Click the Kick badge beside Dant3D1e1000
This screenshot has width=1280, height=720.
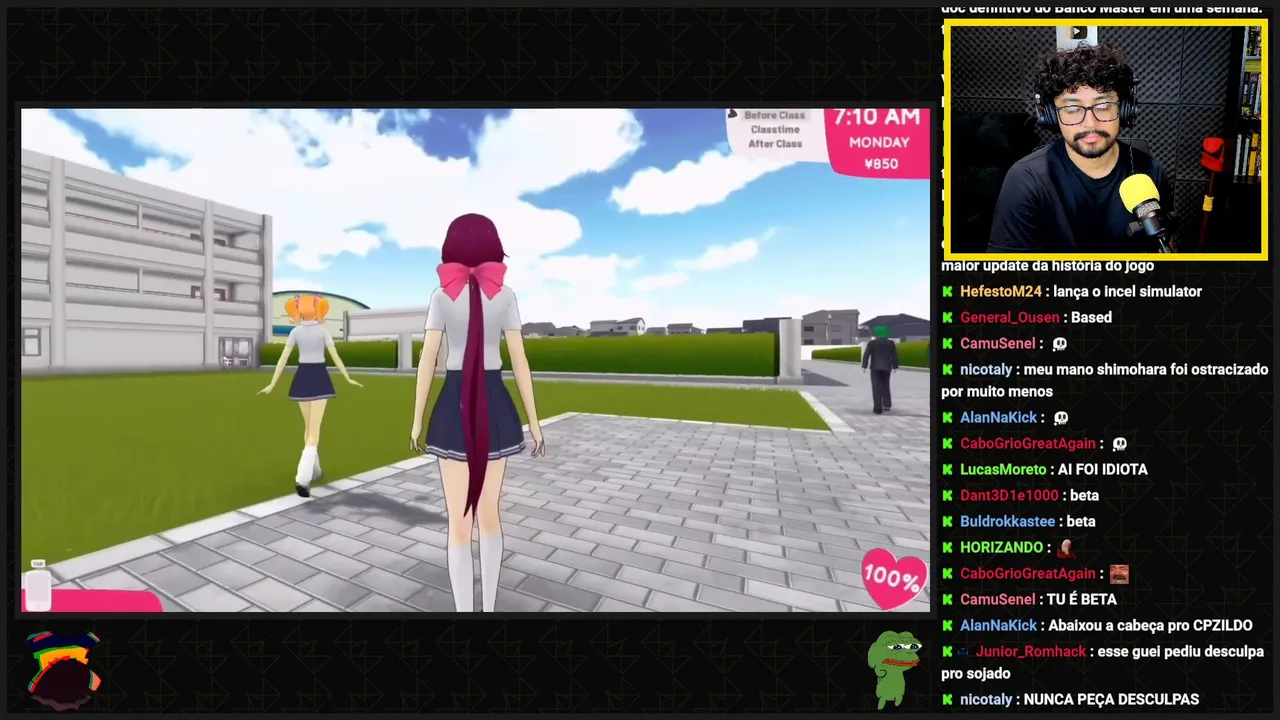pos(948,495)
